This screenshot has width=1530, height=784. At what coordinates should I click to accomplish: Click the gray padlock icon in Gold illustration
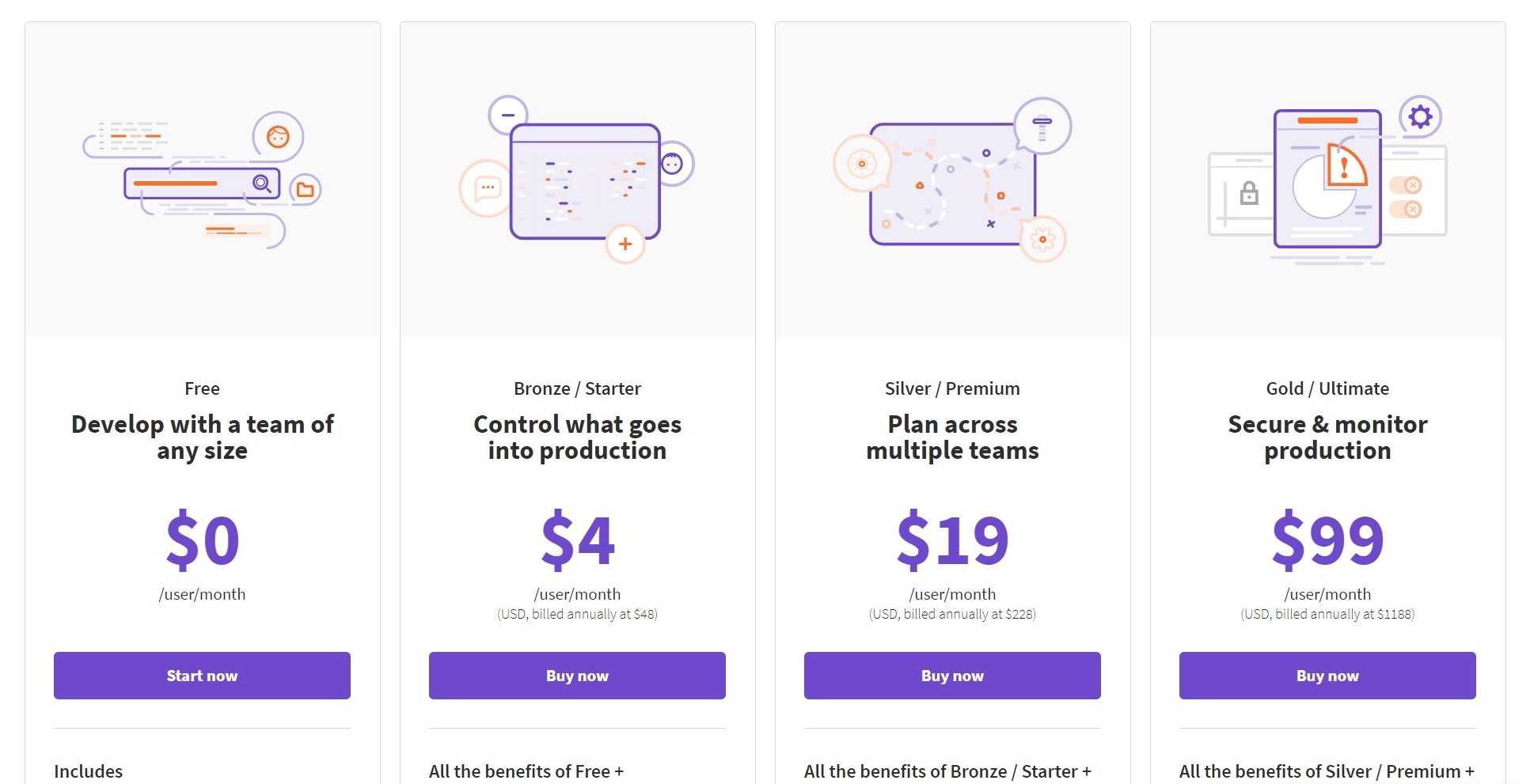(x=1249, y=192)
